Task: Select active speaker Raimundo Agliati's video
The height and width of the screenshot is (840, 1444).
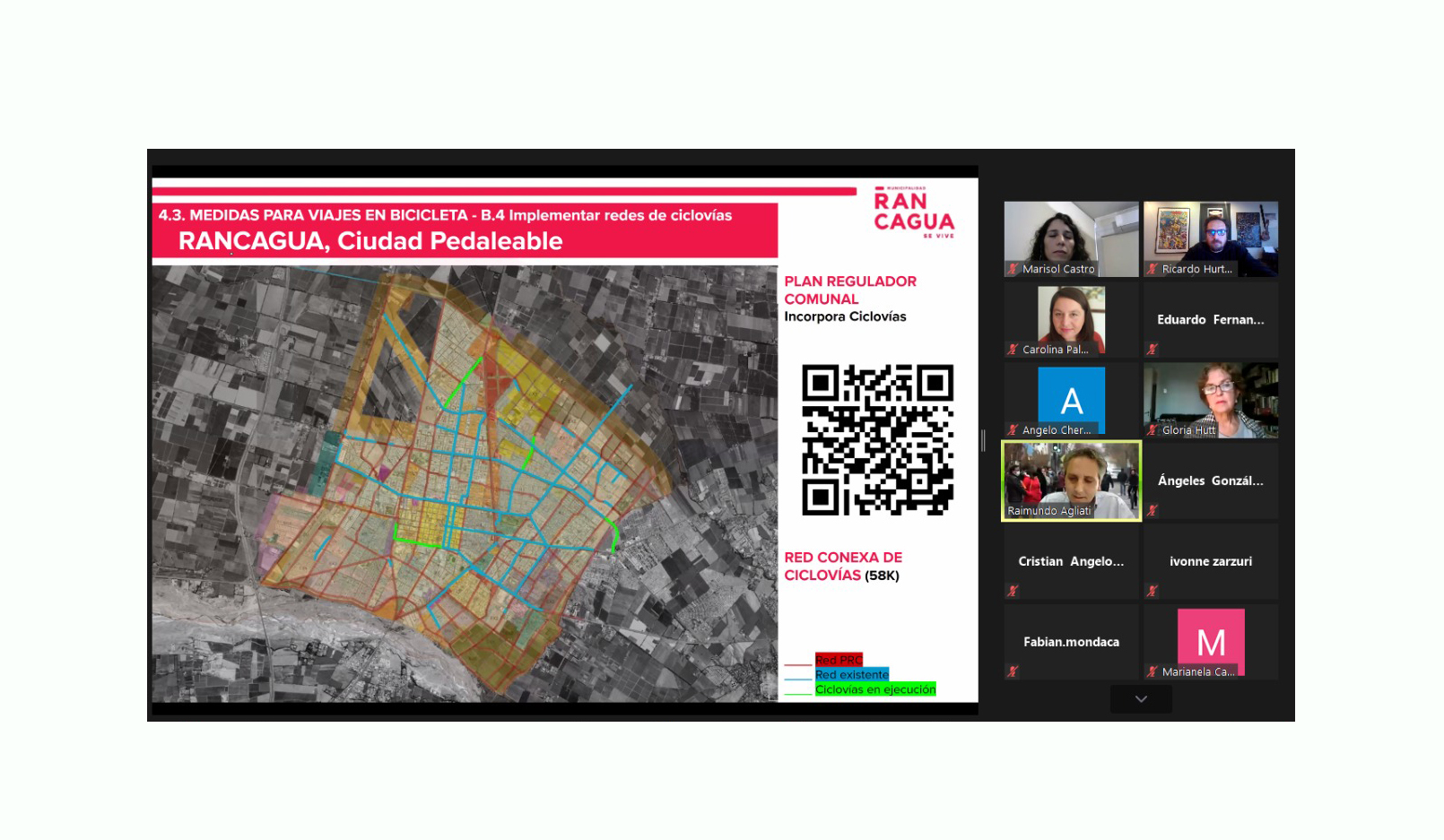Action: [x=1071, y=481]
